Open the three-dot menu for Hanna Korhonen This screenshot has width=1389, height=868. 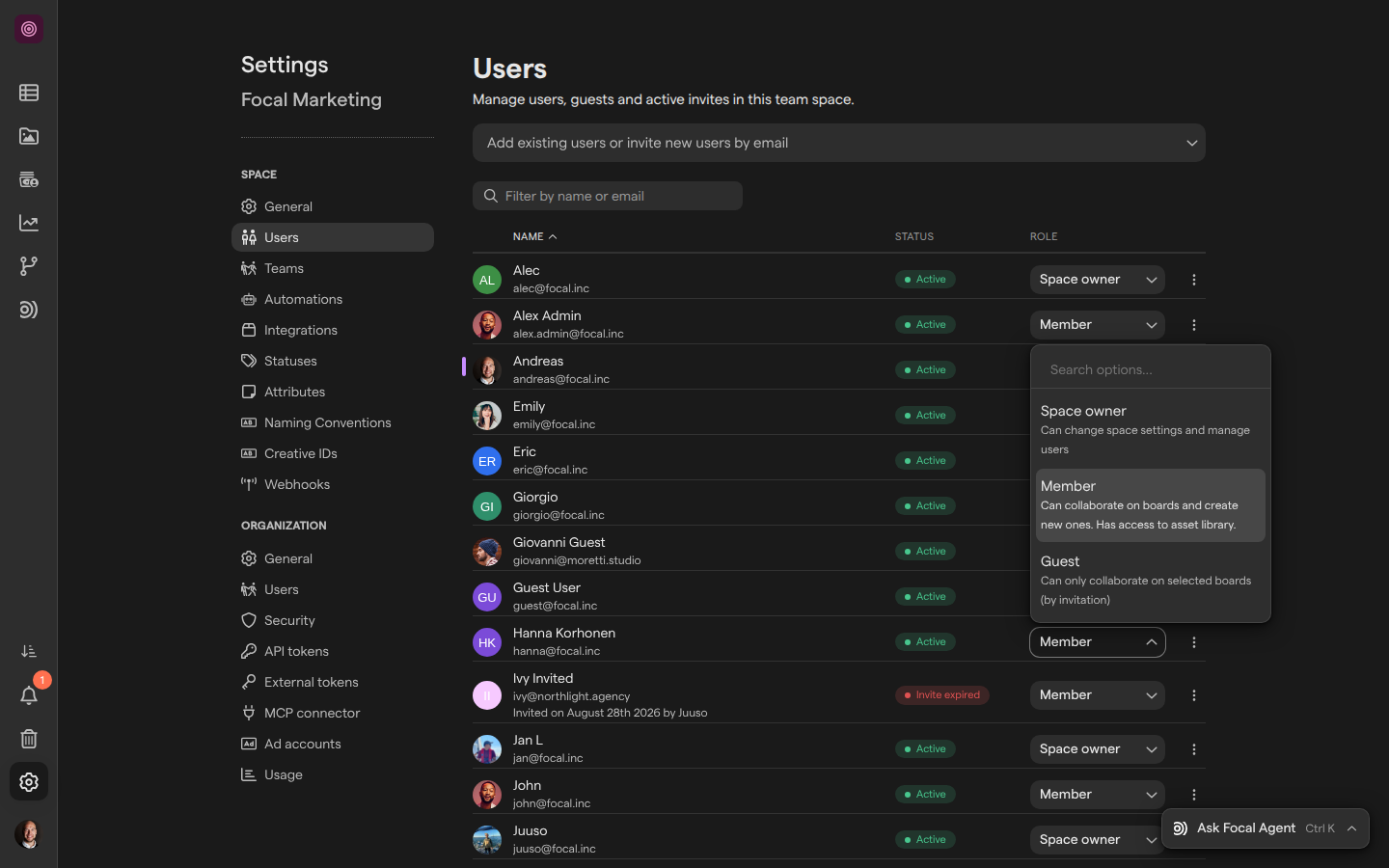click(1194, 642)
